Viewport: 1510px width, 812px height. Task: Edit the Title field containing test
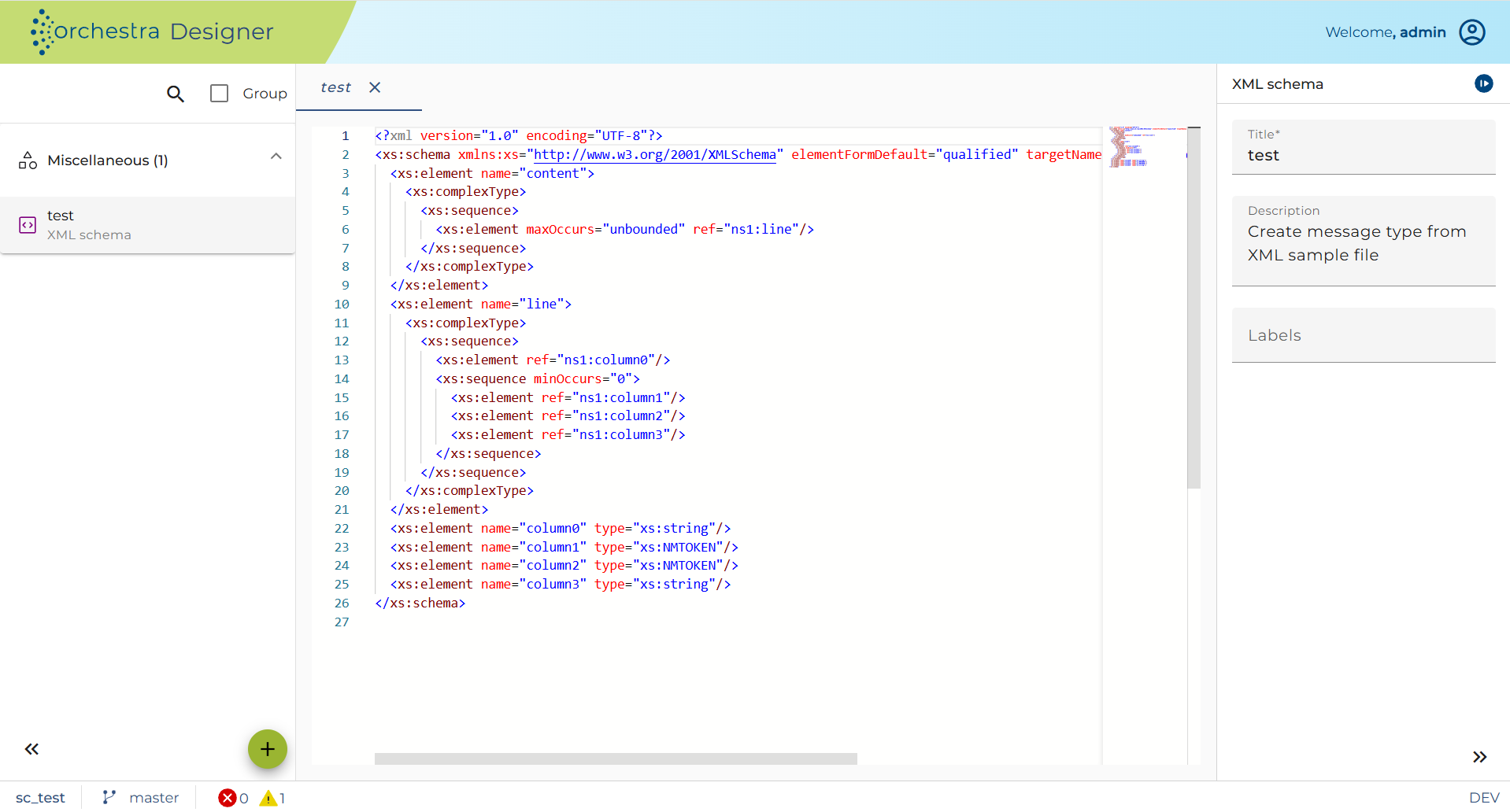click(1364, 147)
